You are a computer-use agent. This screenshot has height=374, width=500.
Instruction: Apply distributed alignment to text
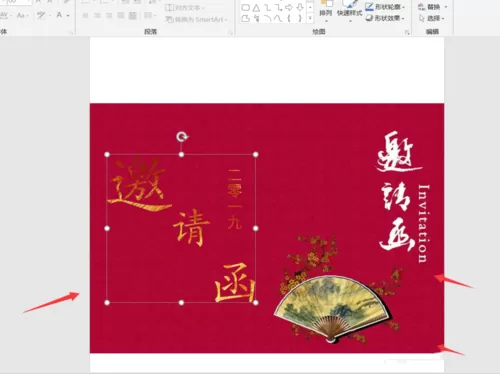tap(133, 15)
